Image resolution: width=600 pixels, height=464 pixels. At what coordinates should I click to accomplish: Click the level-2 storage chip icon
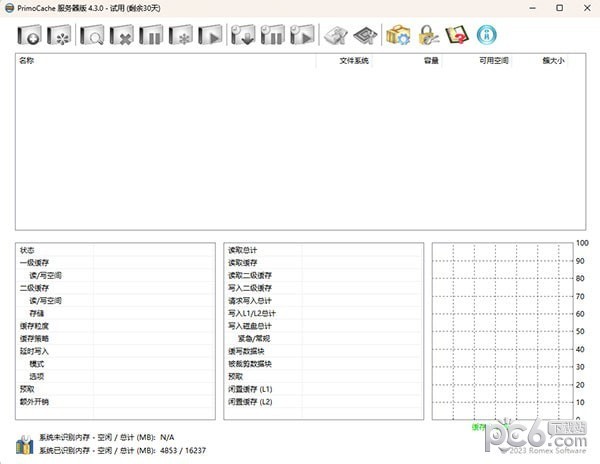pos(365,35)
